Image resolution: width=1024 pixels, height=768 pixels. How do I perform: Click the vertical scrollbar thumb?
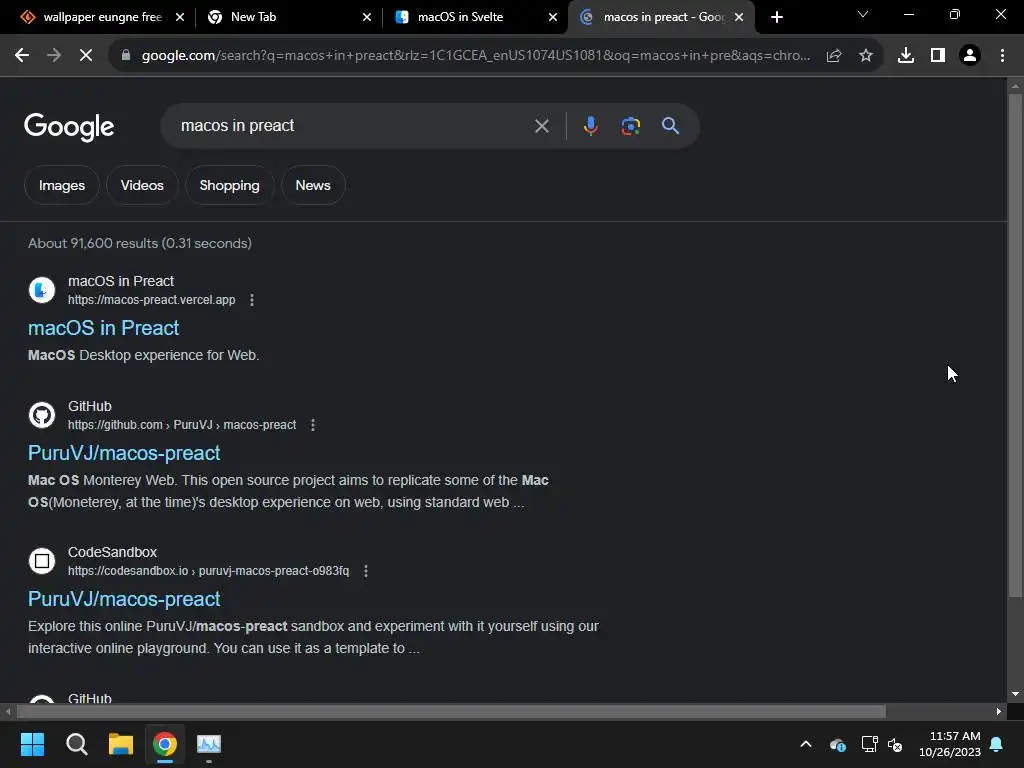(x=1015, y=345)
